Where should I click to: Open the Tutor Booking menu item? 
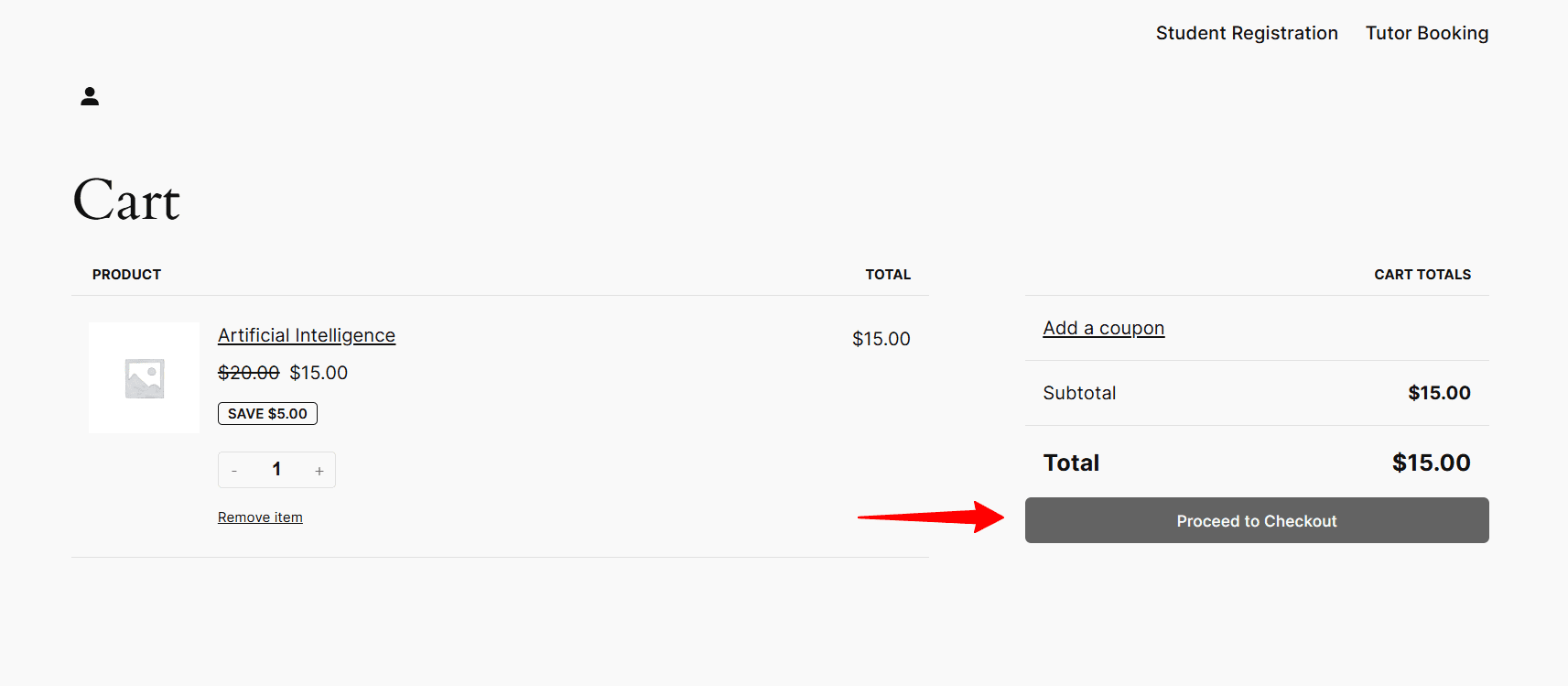[x=1426, y=32]
